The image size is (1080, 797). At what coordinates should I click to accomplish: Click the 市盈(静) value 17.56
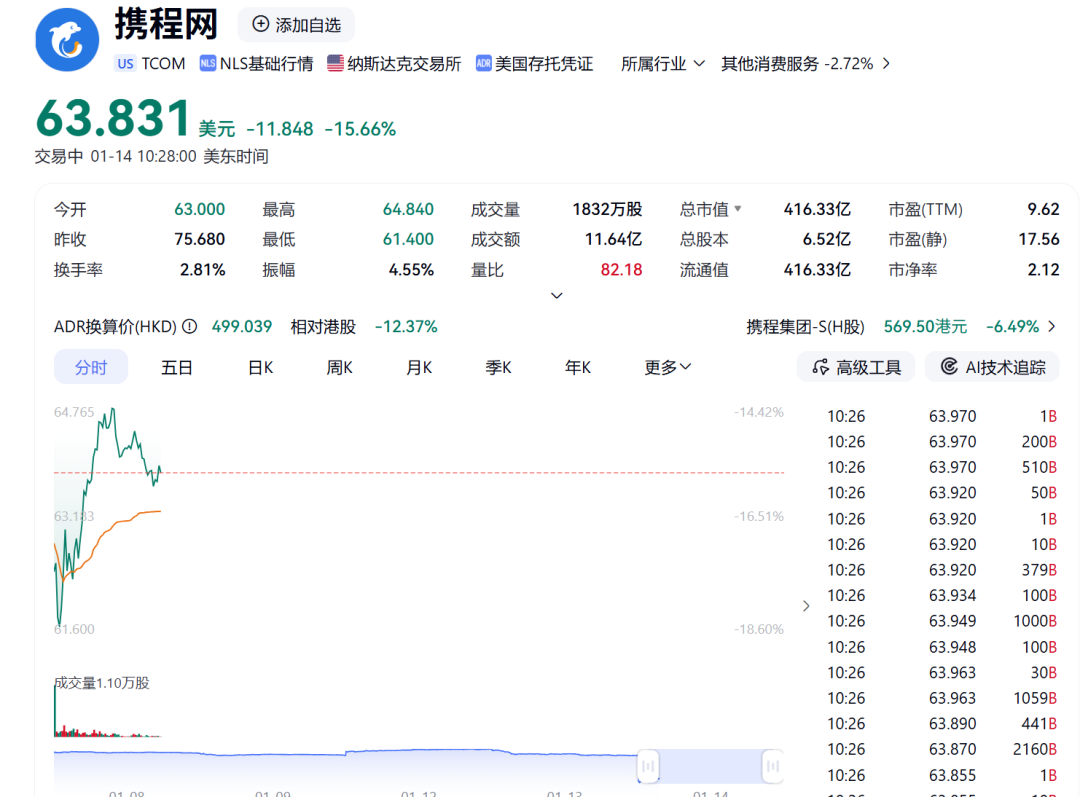pyautogui.click(x=1039, y=240)
